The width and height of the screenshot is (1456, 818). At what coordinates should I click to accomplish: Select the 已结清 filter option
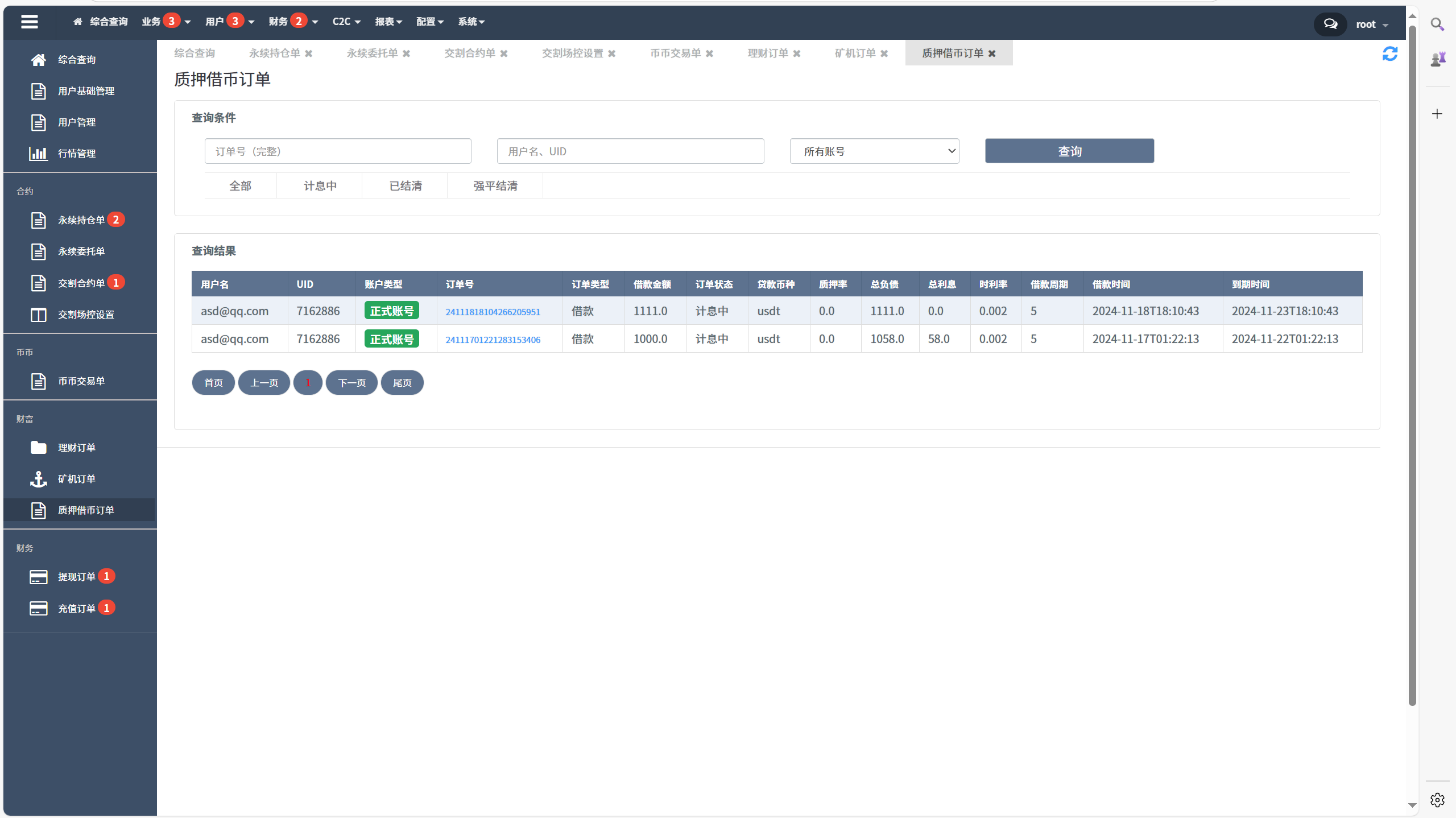(x=404, y=185)
